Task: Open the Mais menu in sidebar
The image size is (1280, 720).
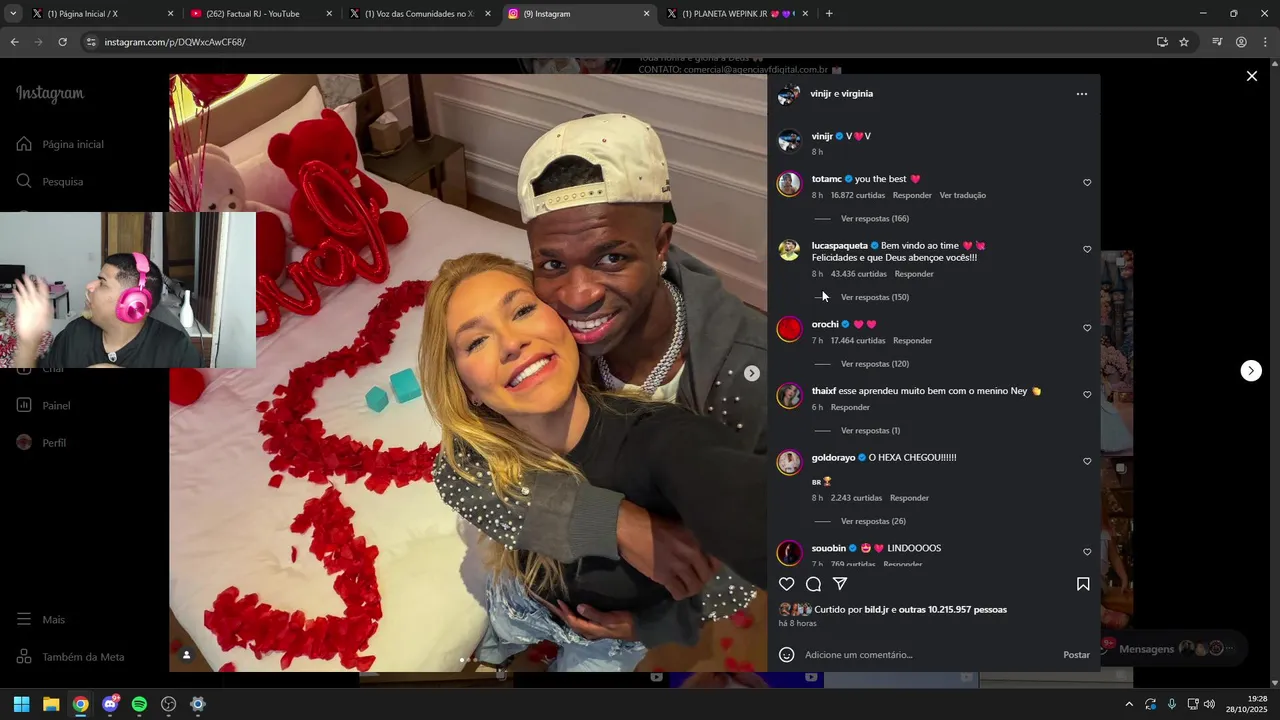Action: tap(41, 620)
